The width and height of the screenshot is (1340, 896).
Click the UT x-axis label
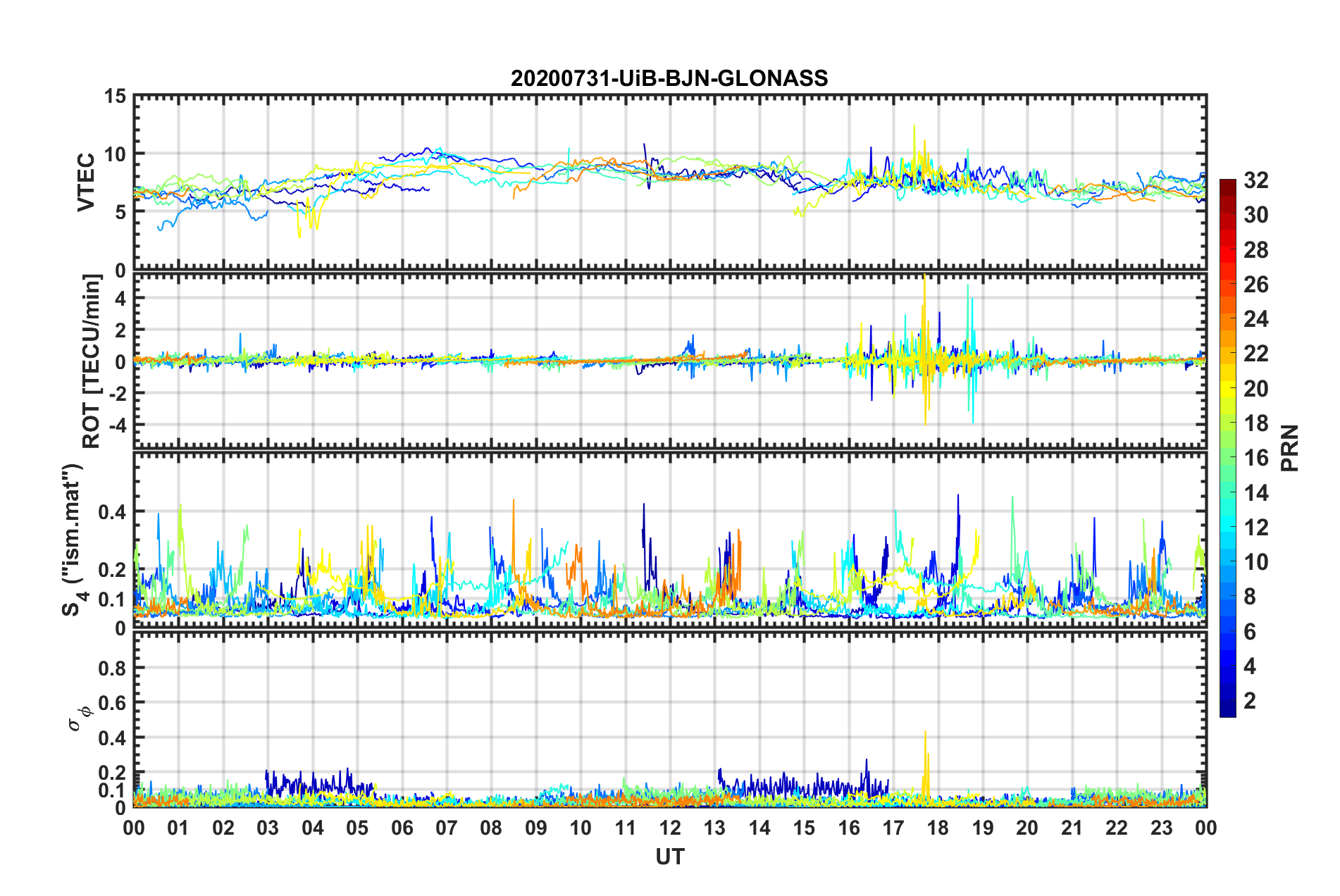(x=670, y=857)
